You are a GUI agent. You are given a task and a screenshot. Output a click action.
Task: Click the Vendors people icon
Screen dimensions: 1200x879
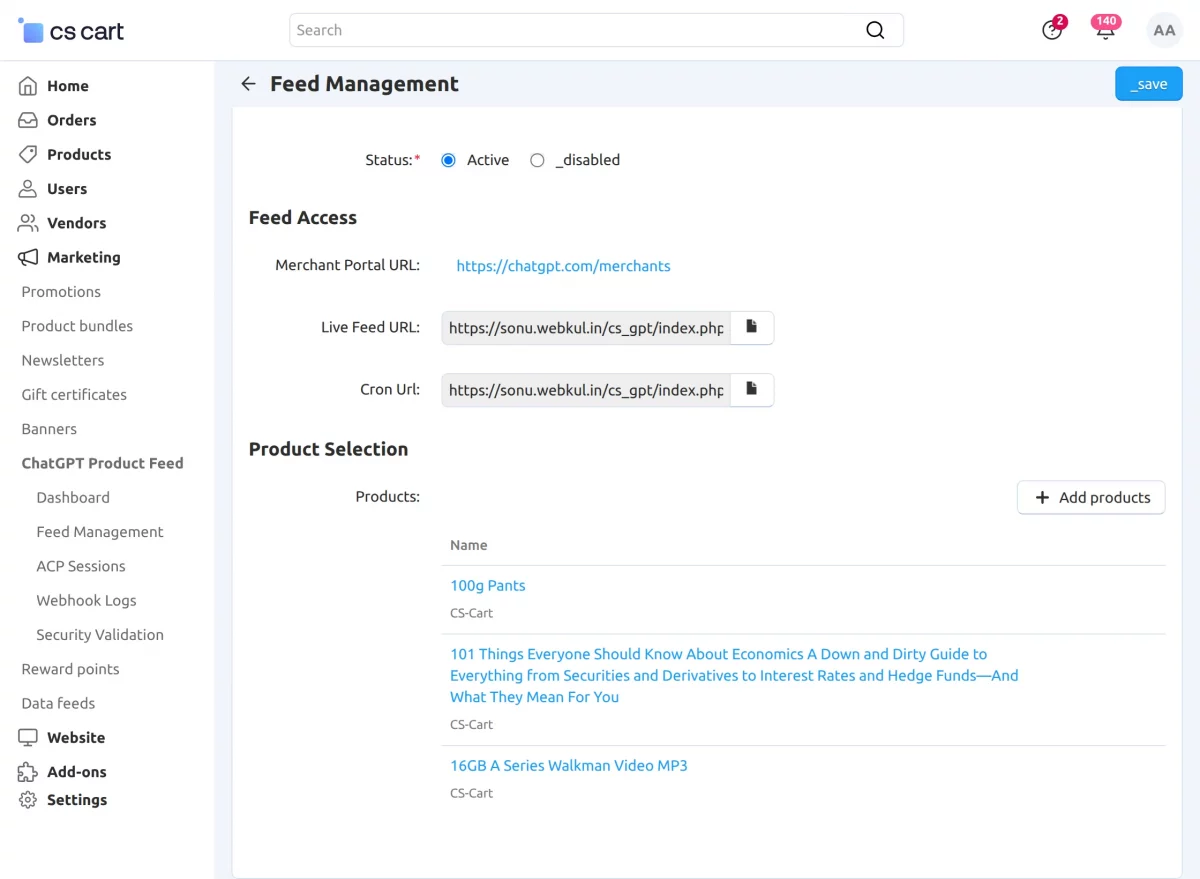click(28, 223)
